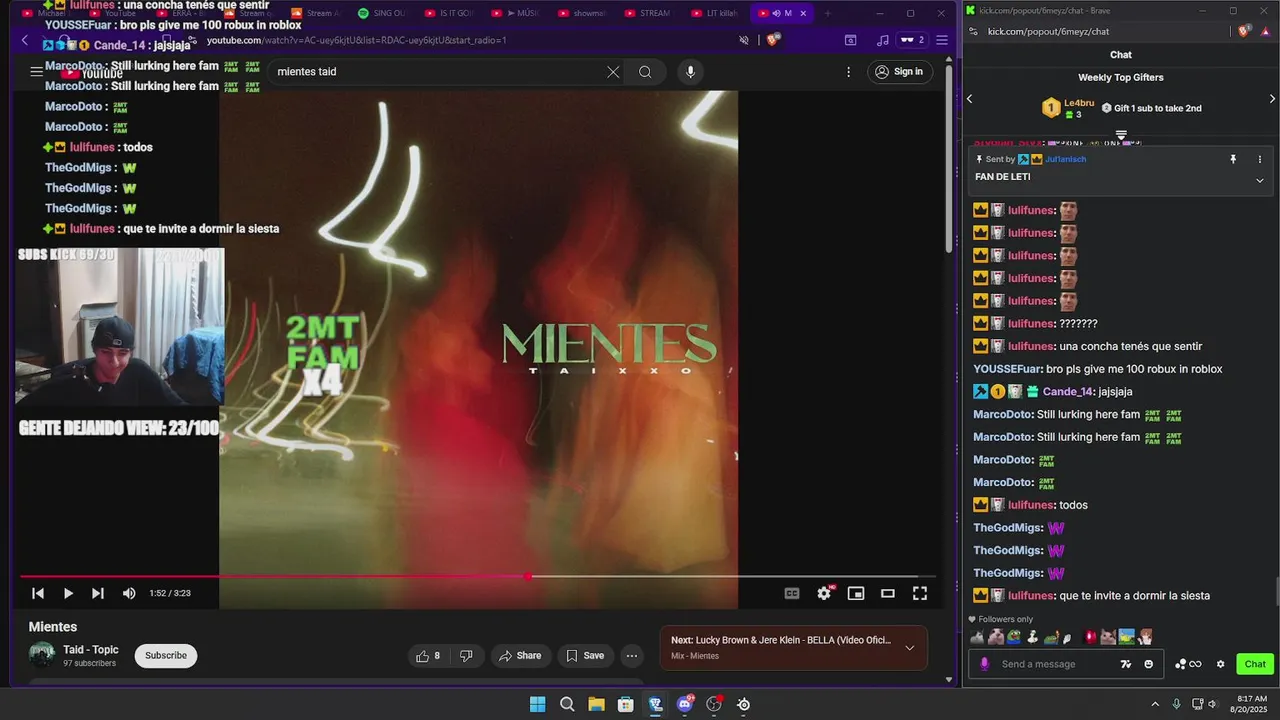Open more actions ellipsis below video

click(632, 656)
